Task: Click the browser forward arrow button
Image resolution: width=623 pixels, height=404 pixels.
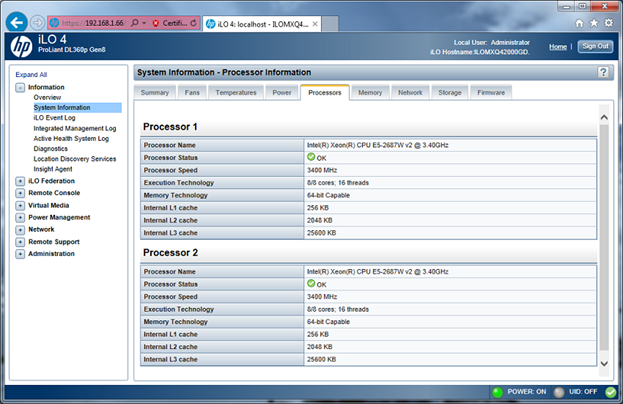Action: pyautogui.click(x=38, y=23)
